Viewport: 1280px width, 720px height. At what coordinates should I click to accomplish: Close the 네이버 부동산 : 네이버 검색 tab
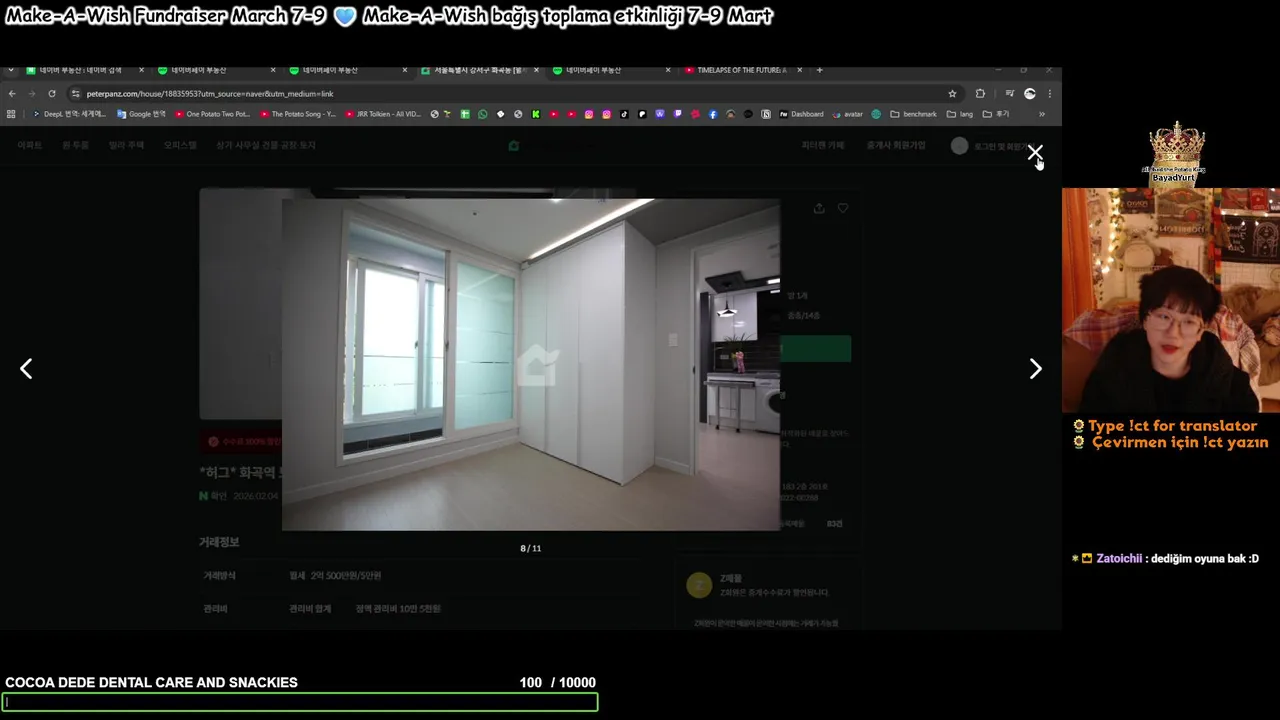point(141,70)
